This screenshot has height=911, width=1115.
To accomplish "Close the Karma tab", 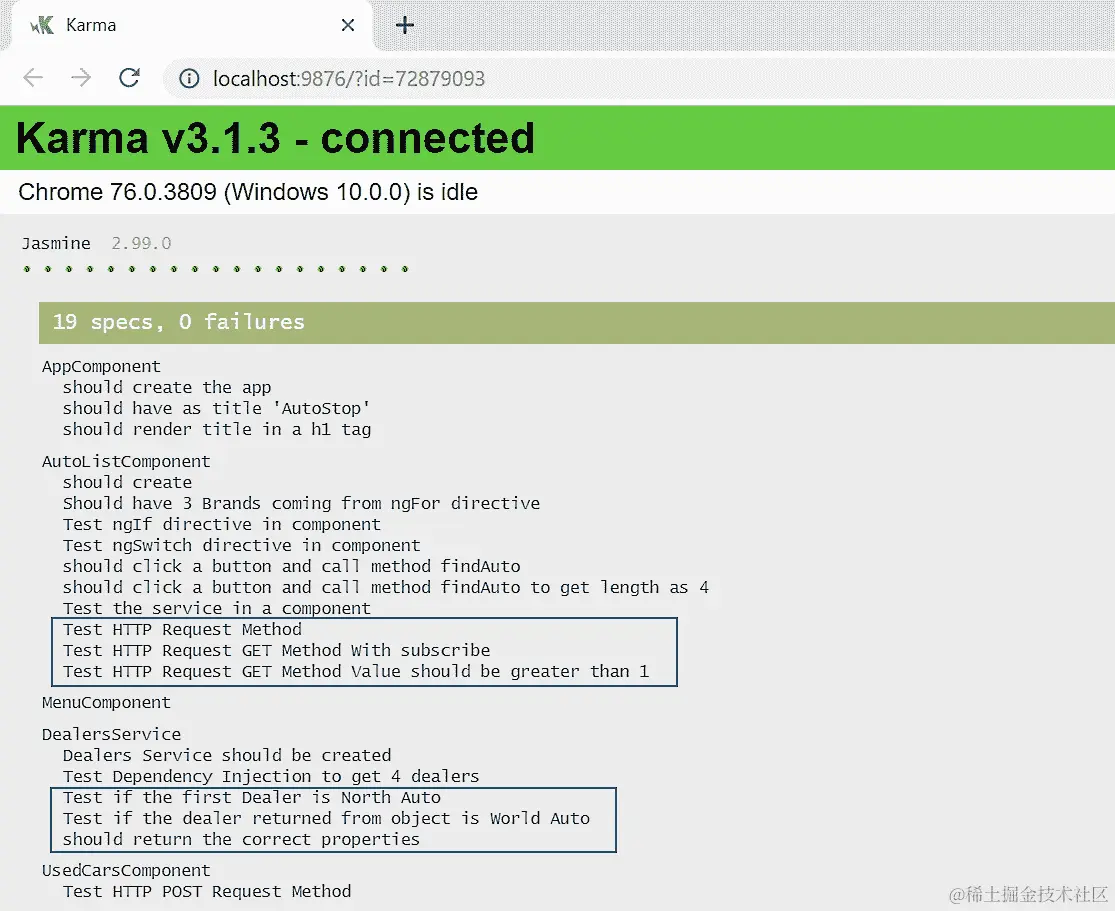I will [x=348, y=26].
